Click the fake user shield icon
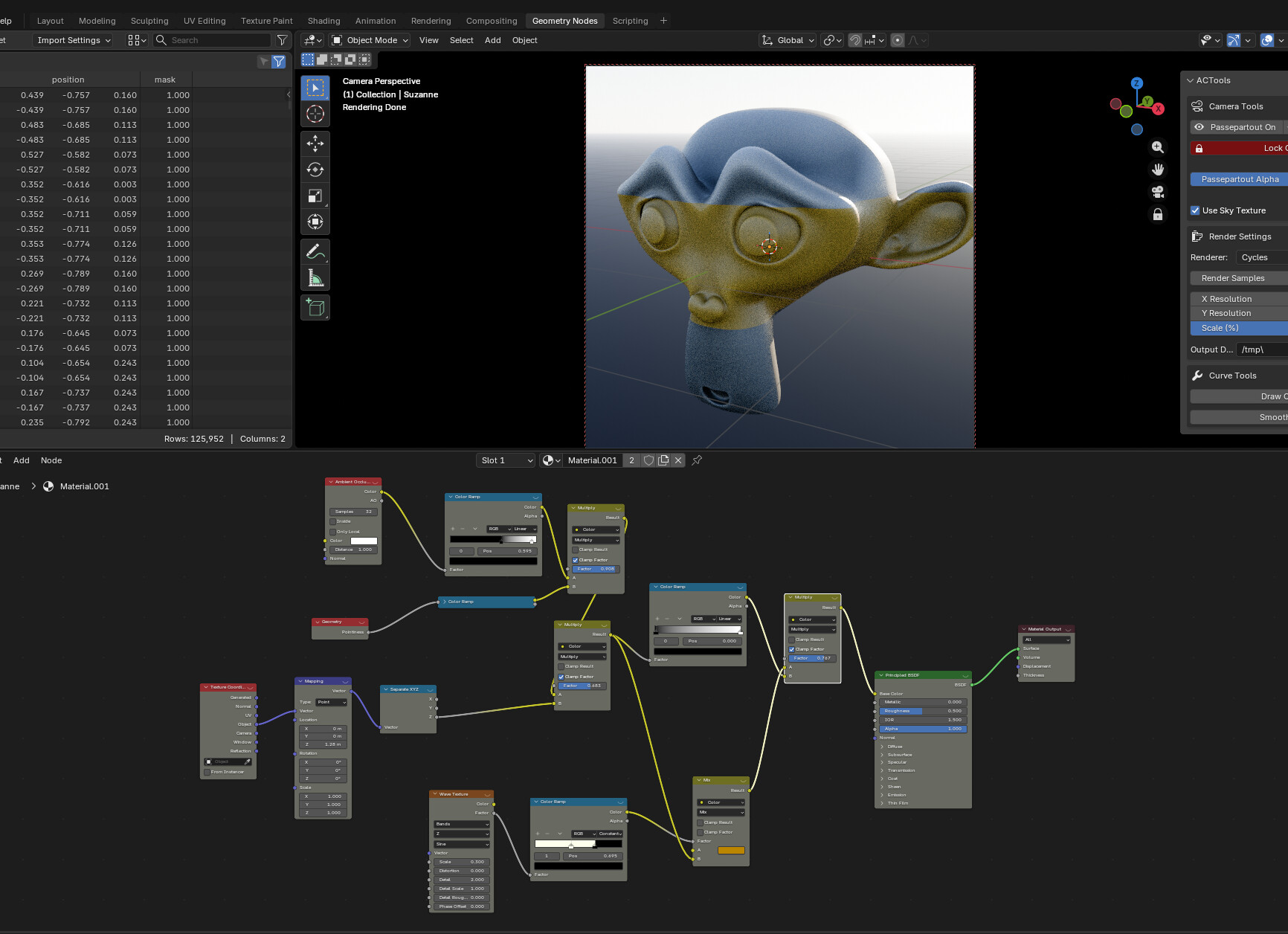 click(x=648, y=460)
